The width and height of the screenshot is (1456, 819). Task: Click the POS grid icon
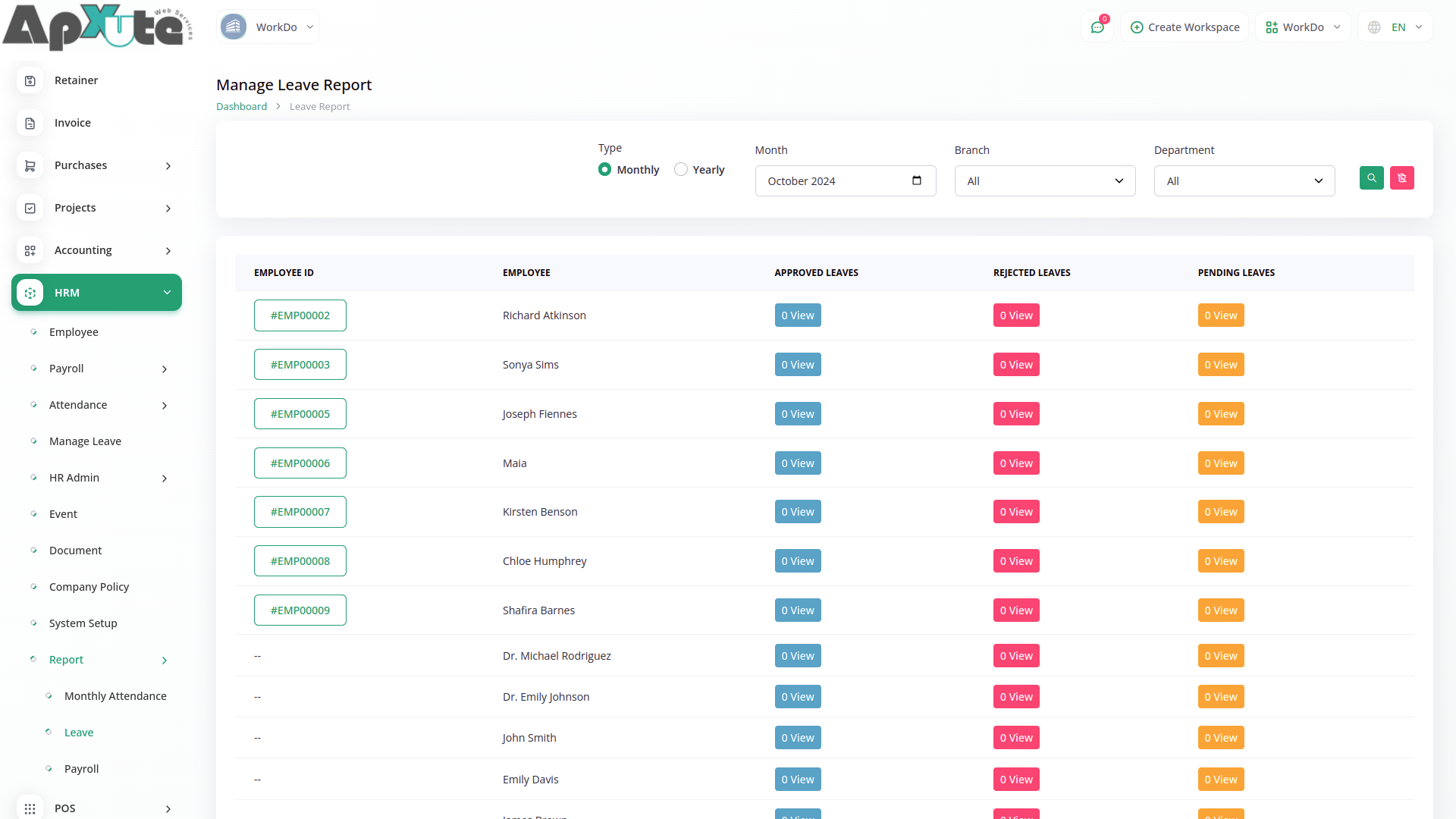pos(30,808)
